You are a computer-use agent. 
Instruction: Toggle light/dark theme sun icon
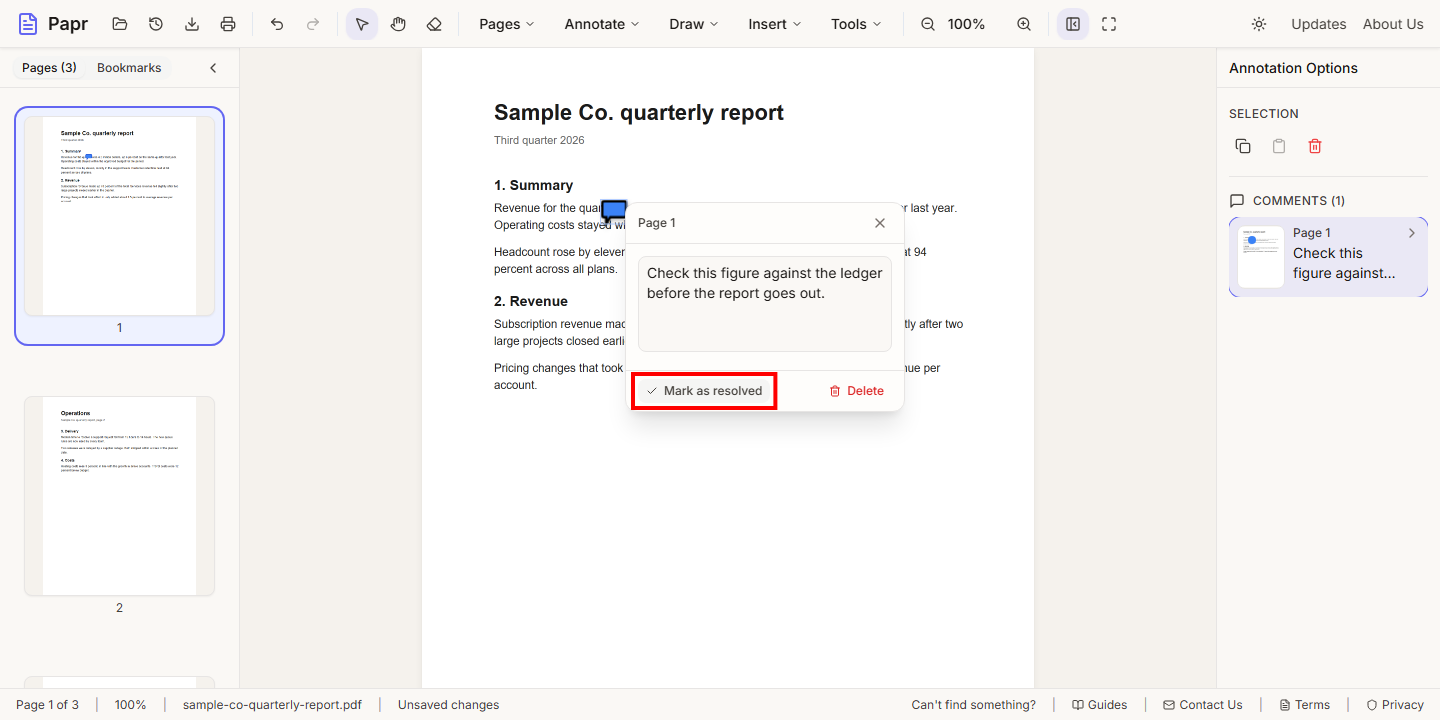[1259, 24]
